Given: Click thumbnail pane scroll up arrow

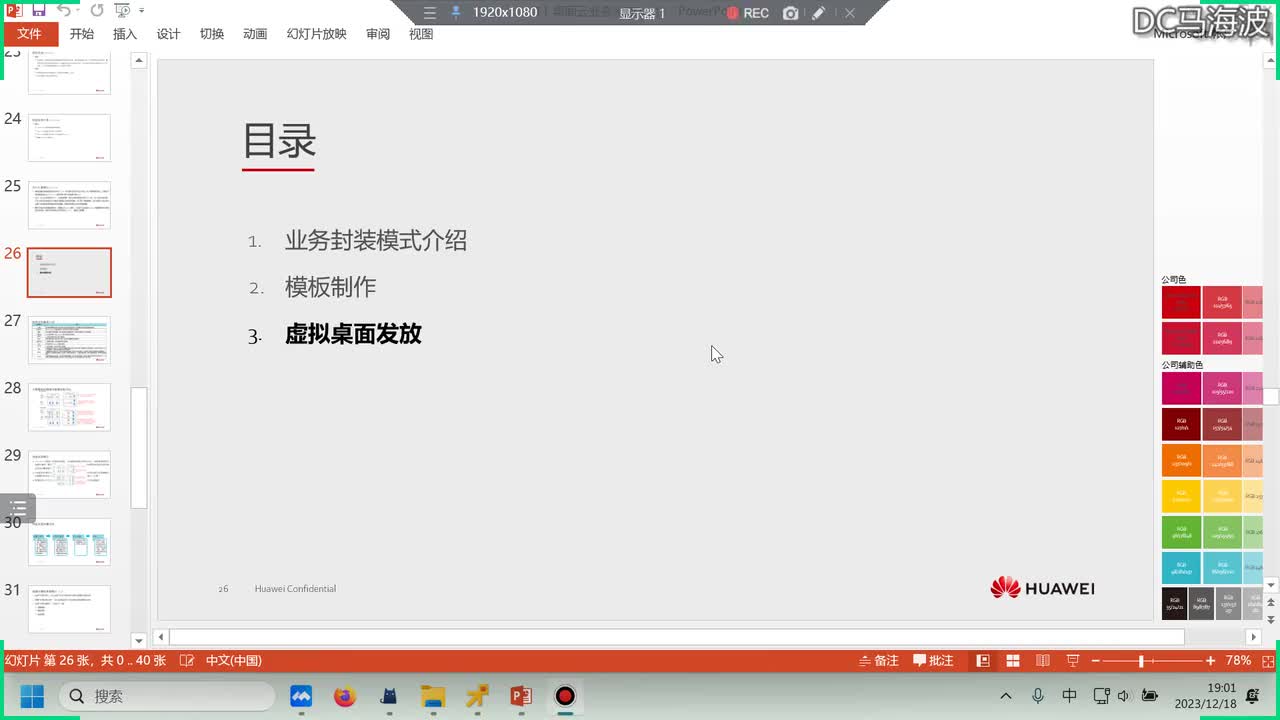Looking at the screenshot, I should pos(139,61).
